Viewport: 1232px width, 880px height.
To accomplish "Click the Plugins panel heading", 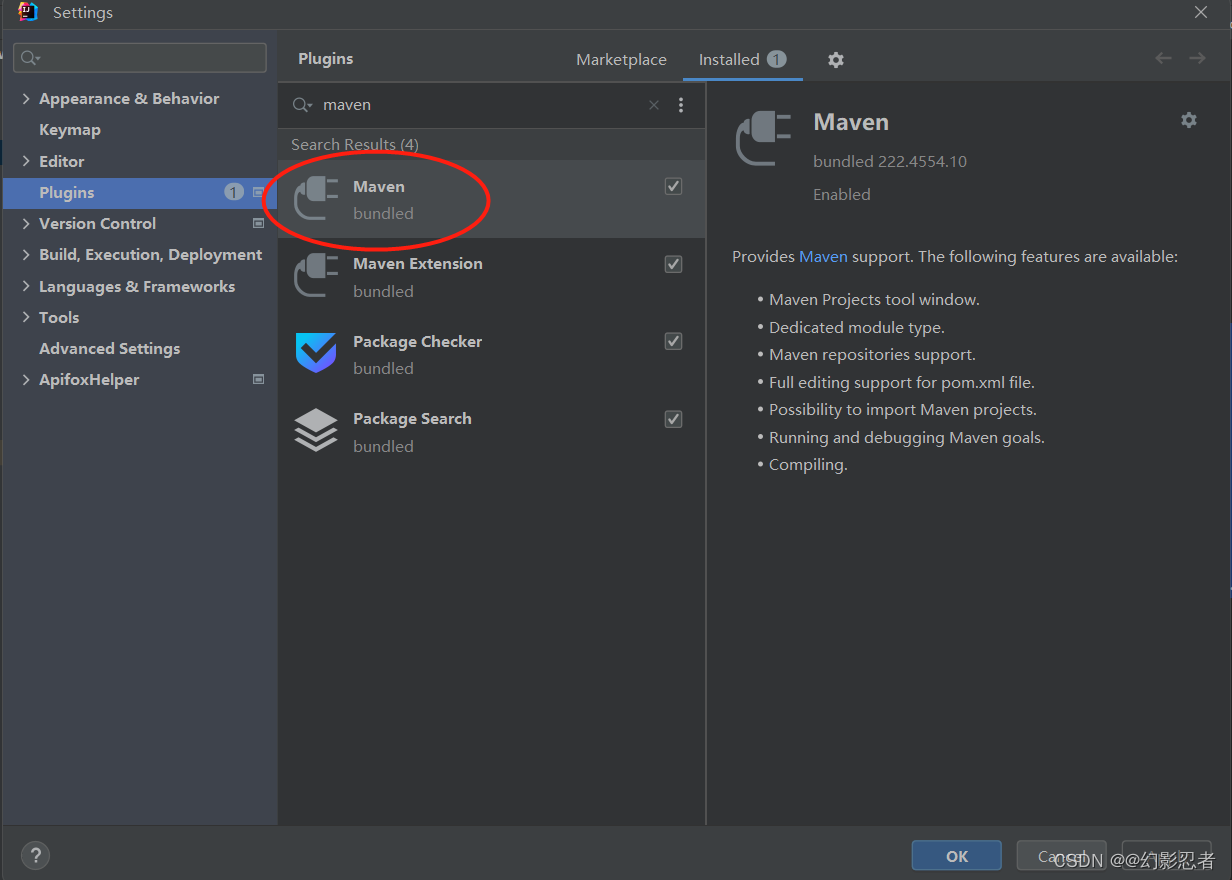I will pos(326,59).
